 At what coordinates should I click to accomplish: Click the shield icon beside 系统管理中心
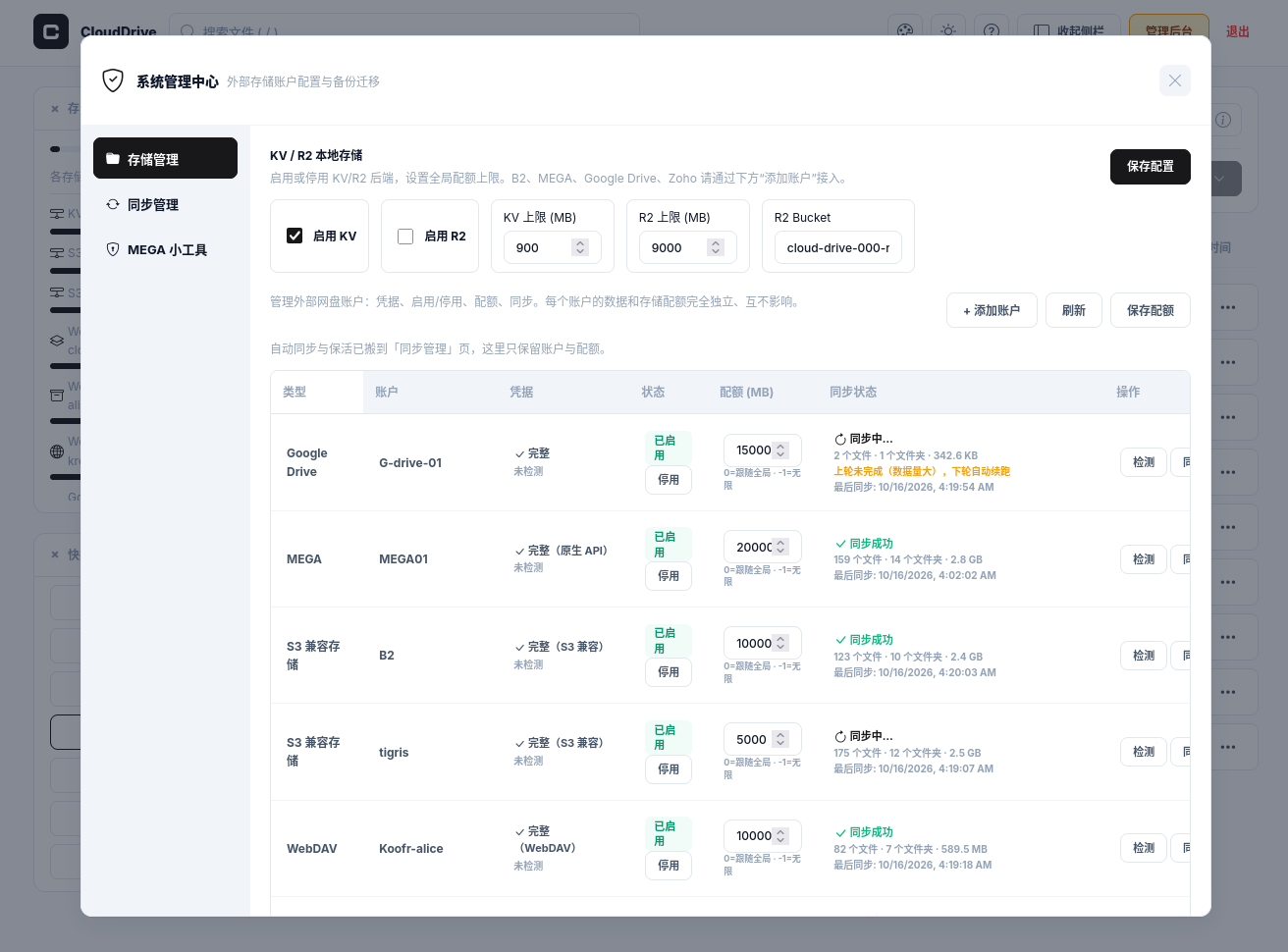113,80
